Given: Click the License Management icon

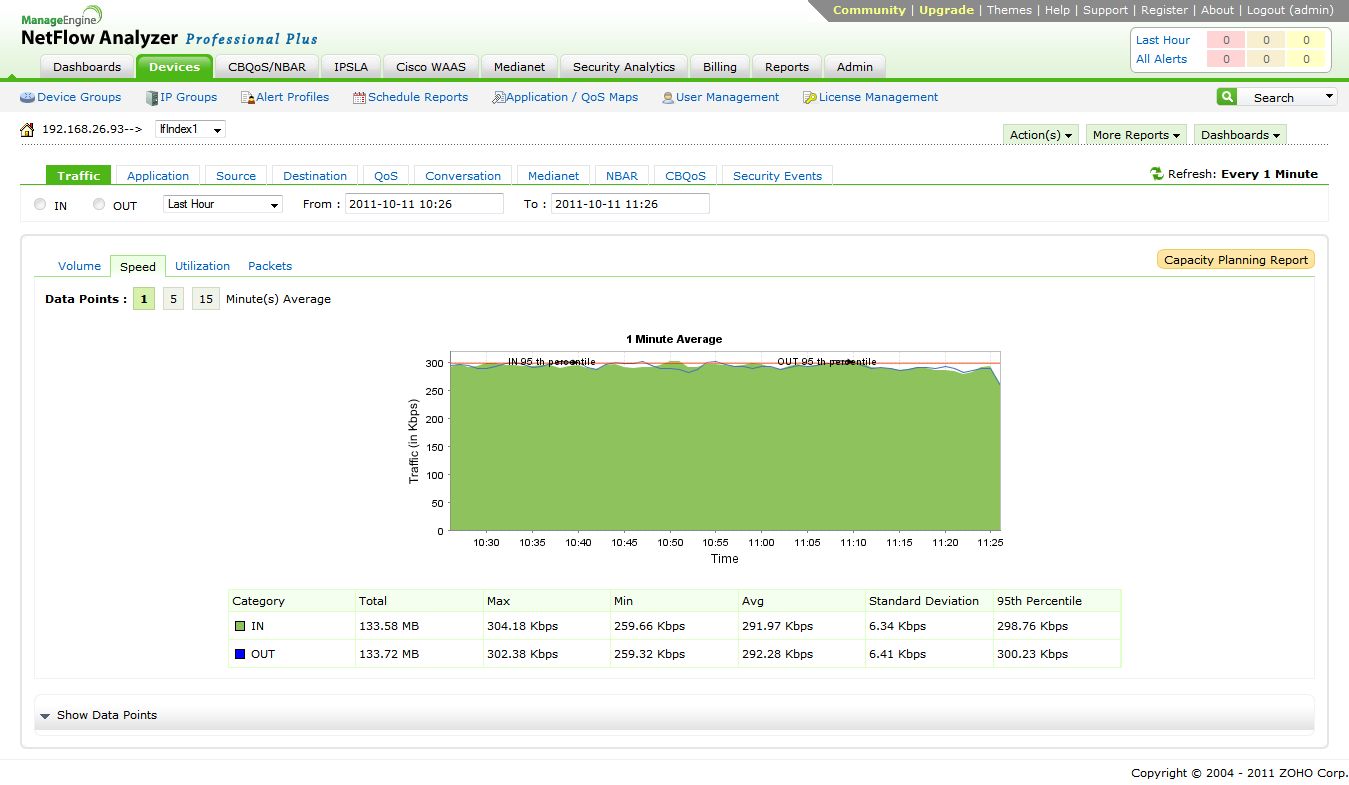Looking at the screenshot, I should 810,98.
